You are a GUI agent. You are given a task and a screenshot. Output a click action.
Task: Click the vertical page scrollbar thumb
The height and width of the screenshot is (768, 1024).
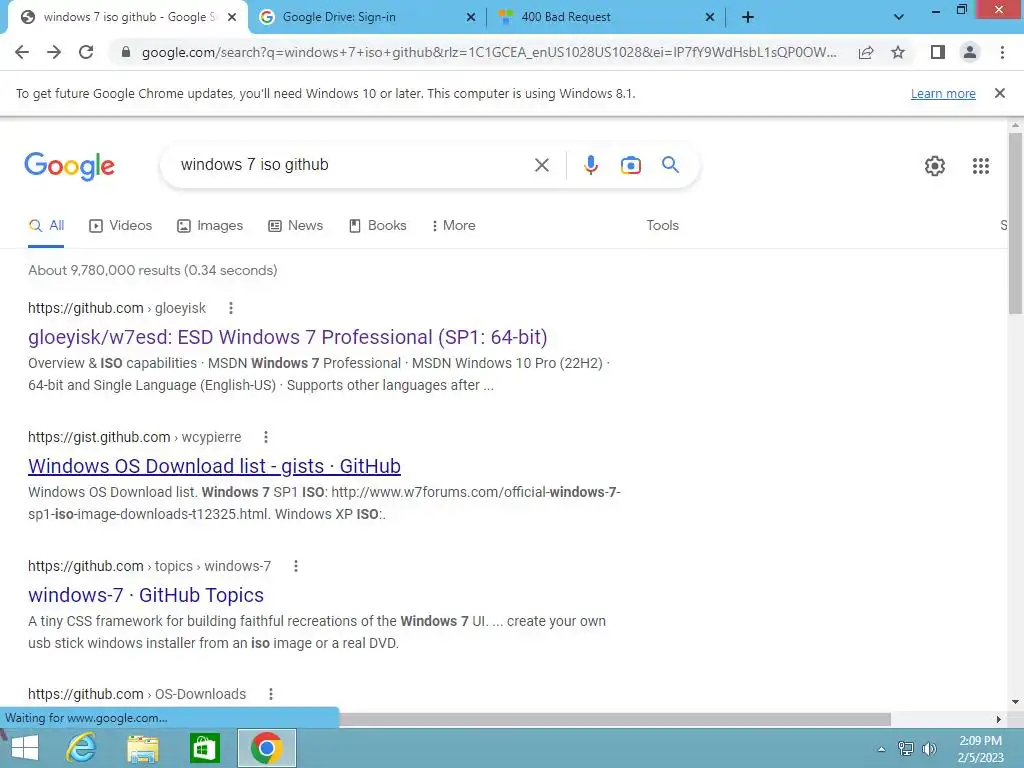pos(1015,222)
